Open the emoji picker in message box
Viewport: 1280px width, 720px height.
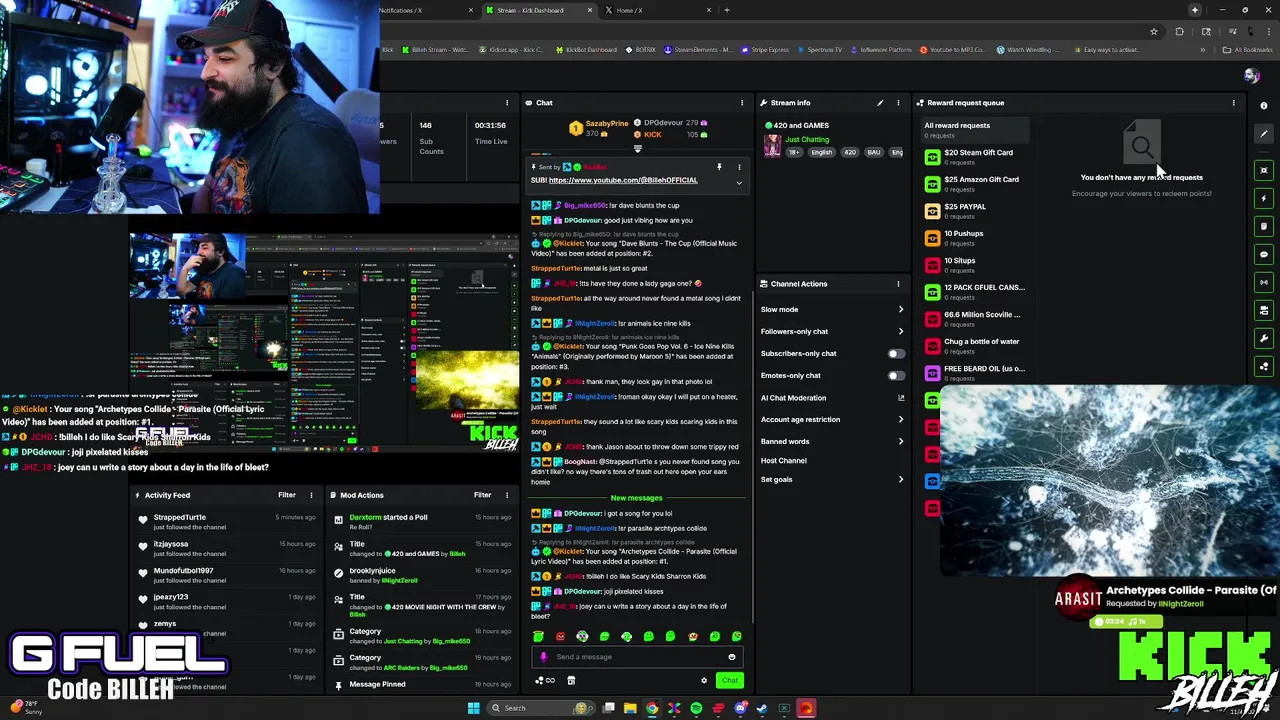[731, 657]
